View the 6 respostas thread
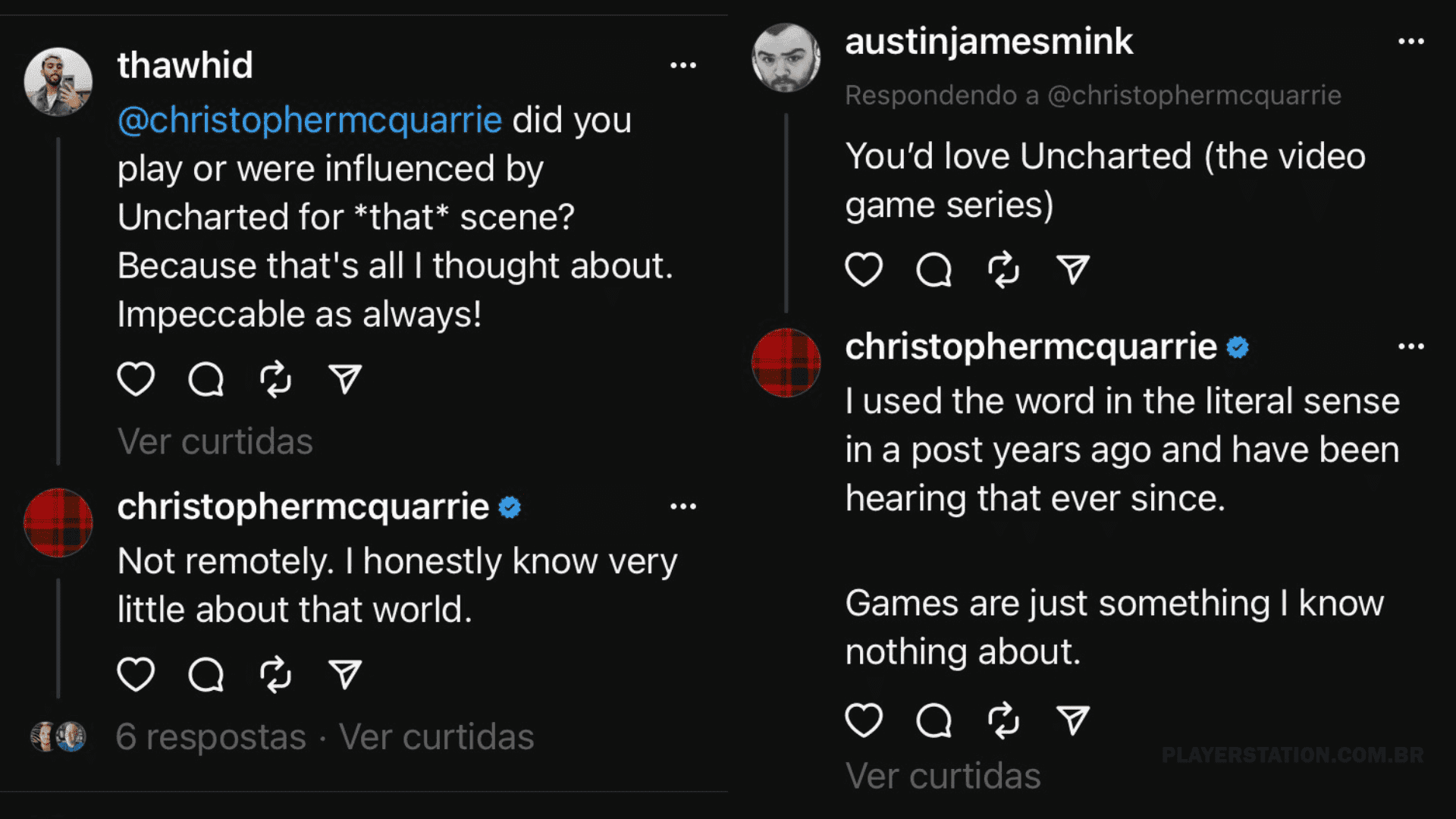Image resolution: width=1456 pixels, height=819 pixels. coord(211,736)
